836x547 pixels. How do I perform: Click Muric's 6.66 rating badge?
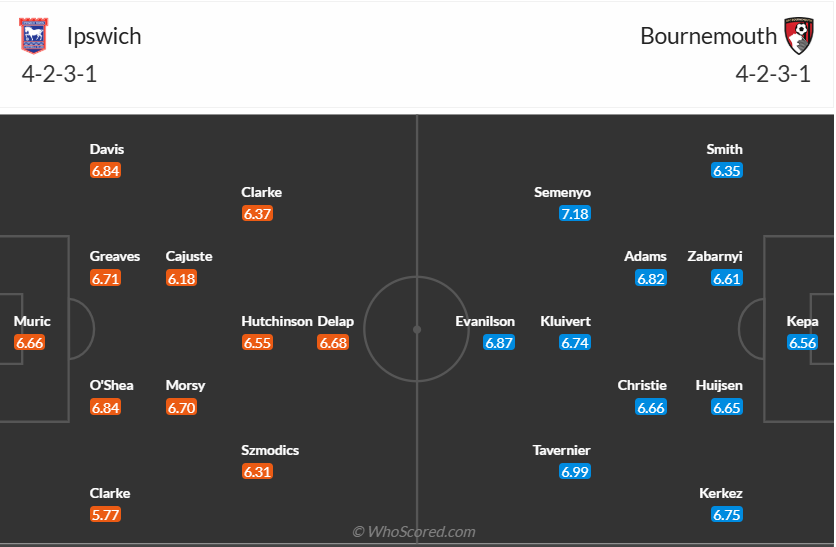[30, 343]
